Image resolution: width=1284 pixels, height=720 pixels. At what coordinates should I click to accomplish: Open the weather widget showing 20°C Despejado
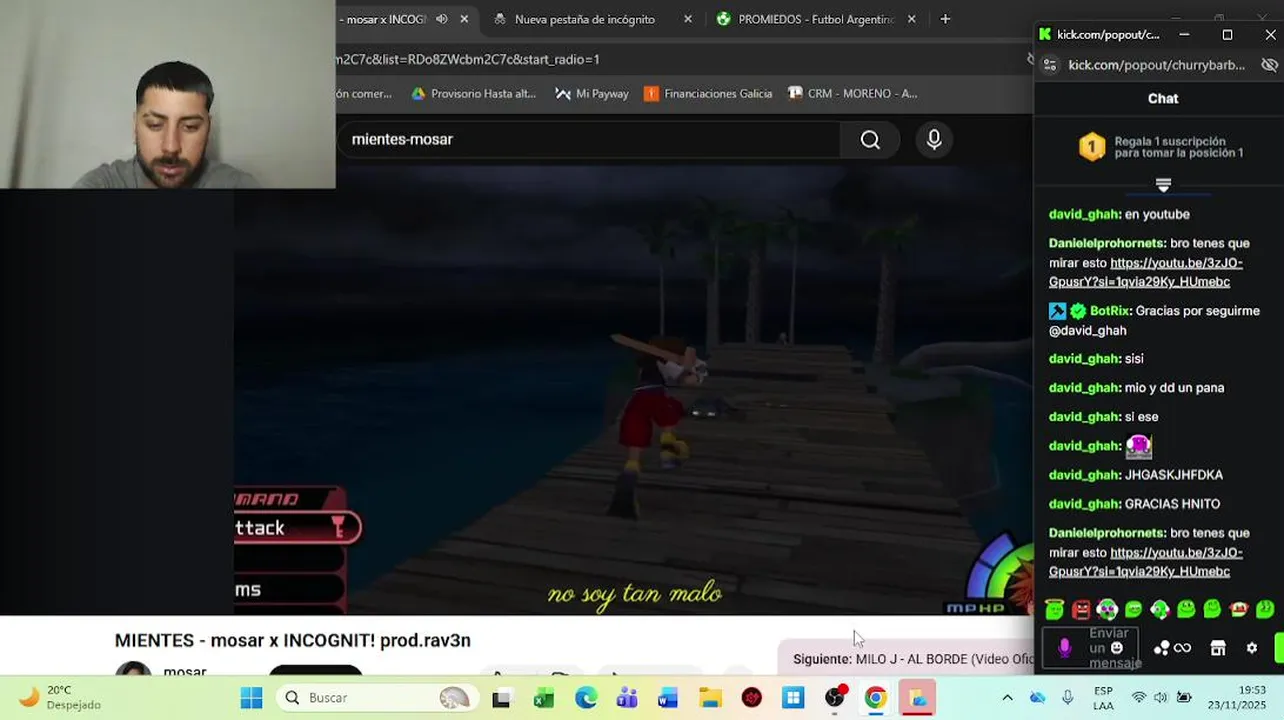[60, 698]
